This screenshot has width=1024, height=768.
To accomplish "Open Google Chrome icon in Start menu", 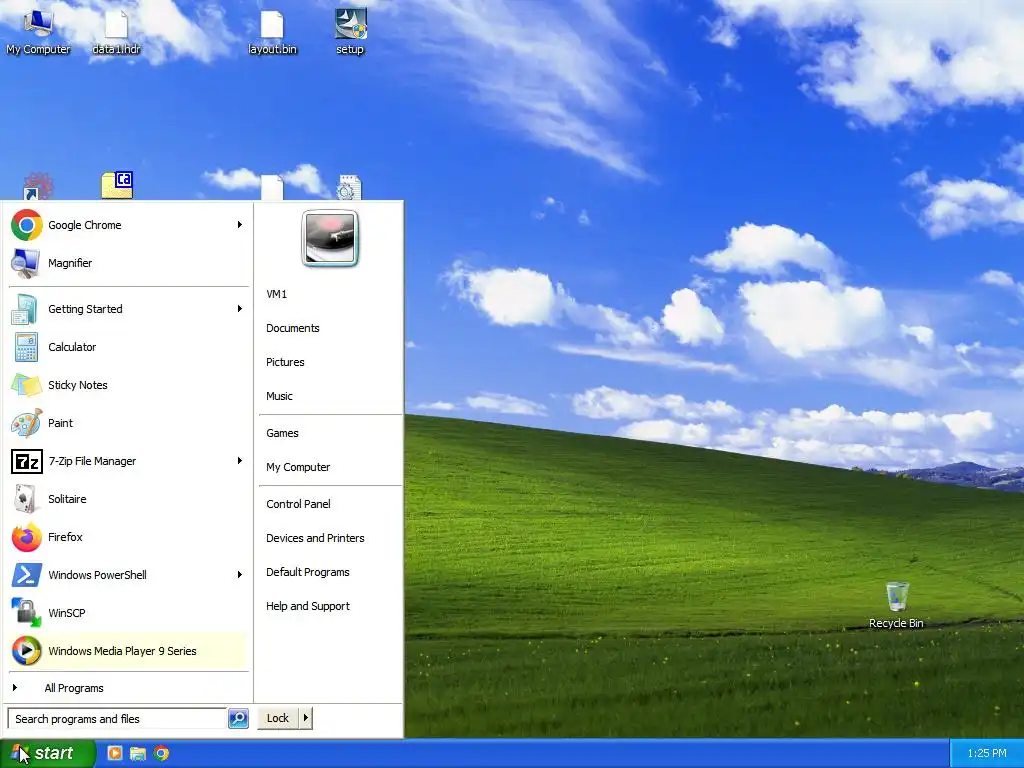I will pyautogui.click(x=27, y=225).
